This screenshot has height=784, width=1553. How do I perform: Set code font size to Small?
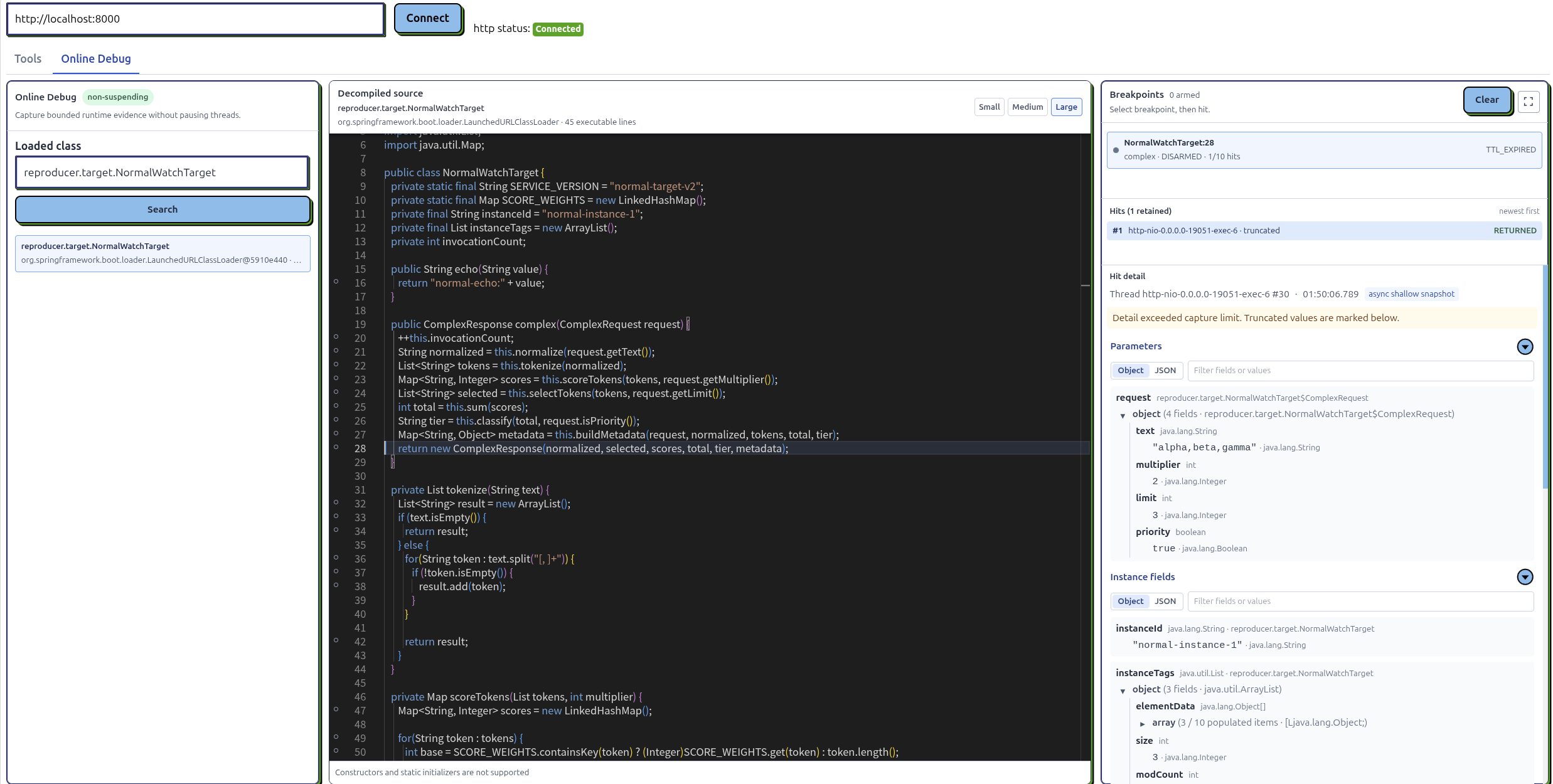[989, 107]
